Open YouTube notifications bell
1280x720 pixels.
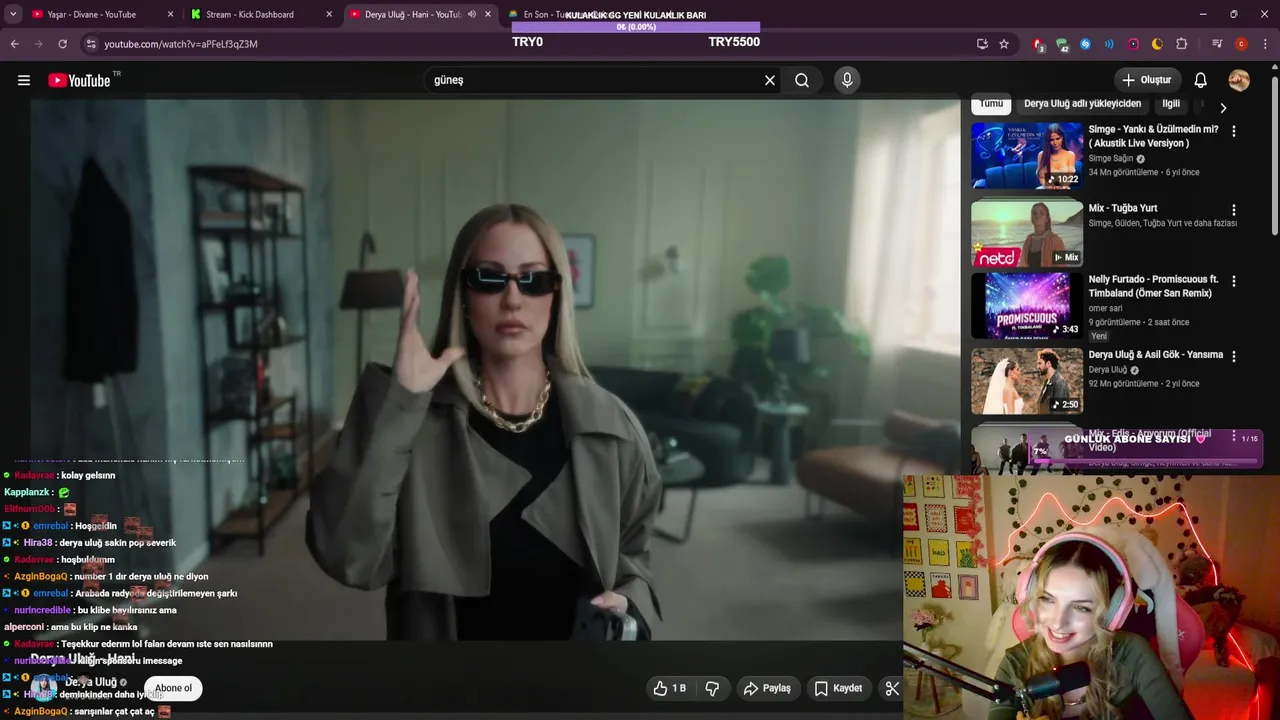[x=1201, y=80]
